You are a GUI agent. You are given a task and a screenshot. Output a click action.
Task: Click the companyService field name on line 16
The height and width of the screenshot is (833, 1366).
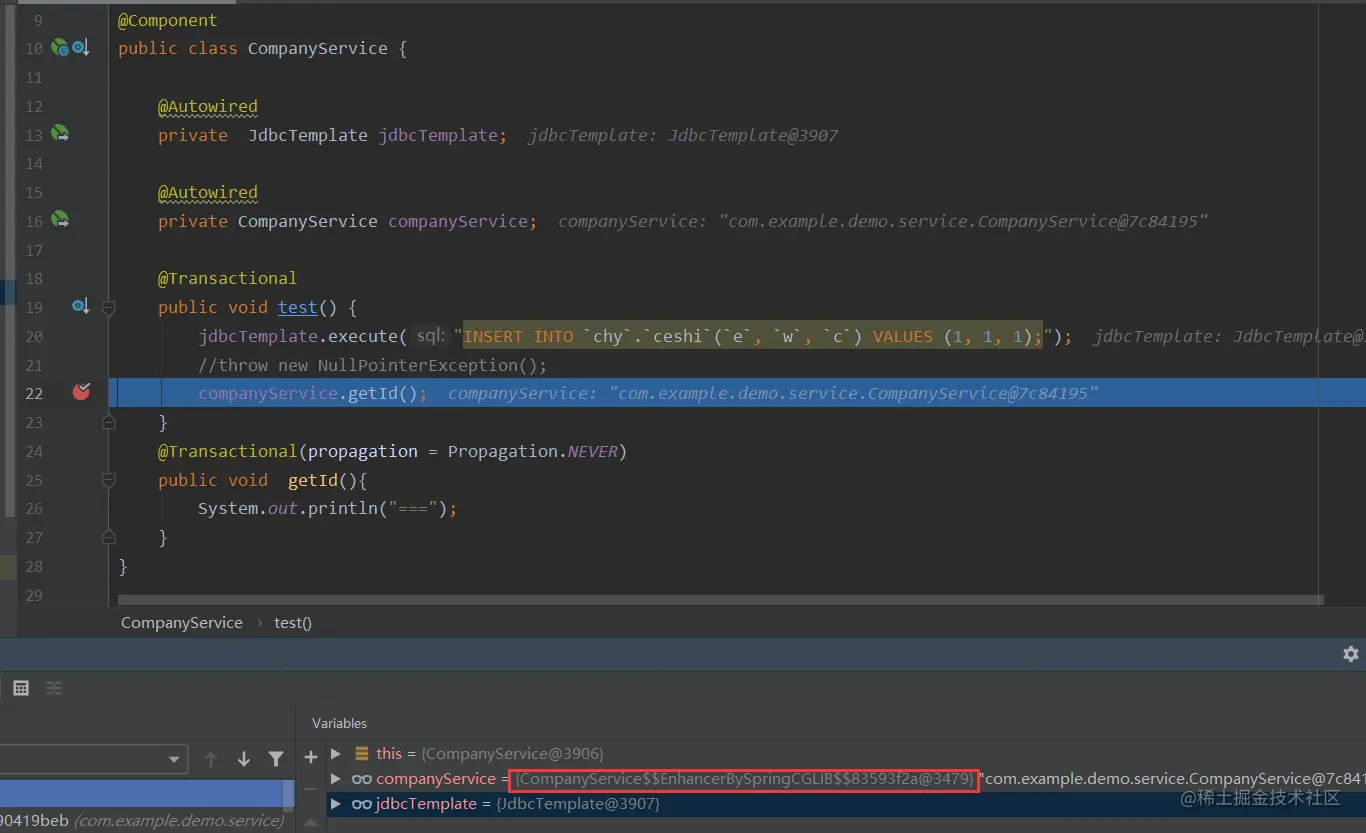(x=457, y=221)
